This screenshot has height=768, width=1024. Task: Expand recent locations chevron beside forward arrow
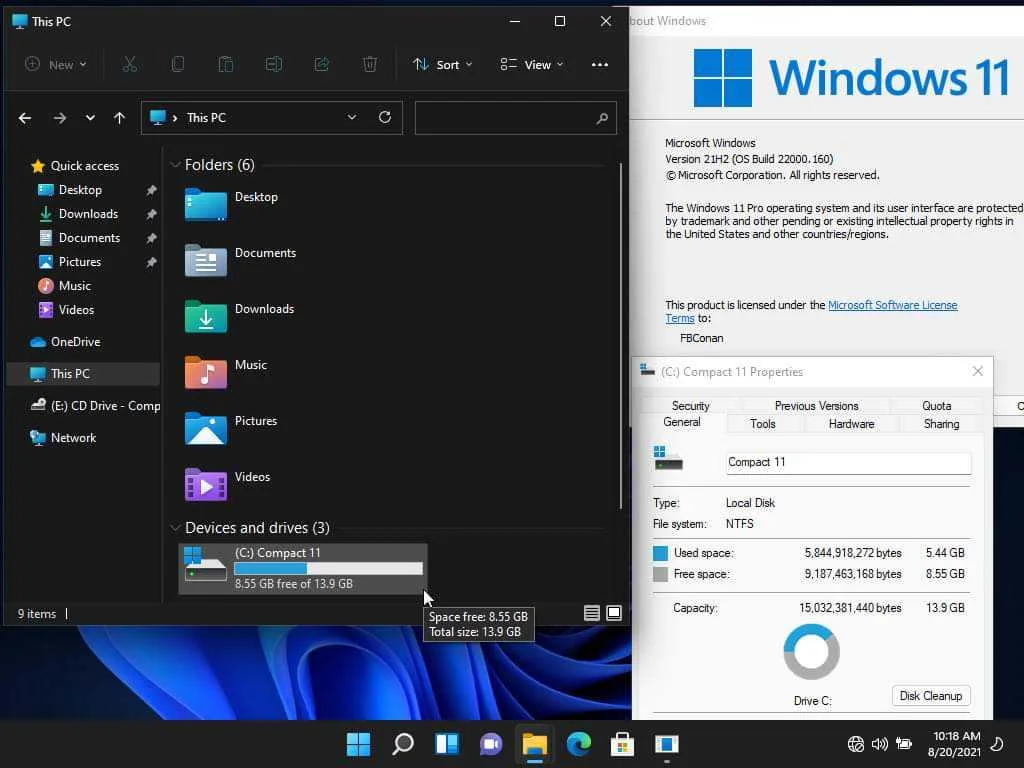(x=90, y=118)
